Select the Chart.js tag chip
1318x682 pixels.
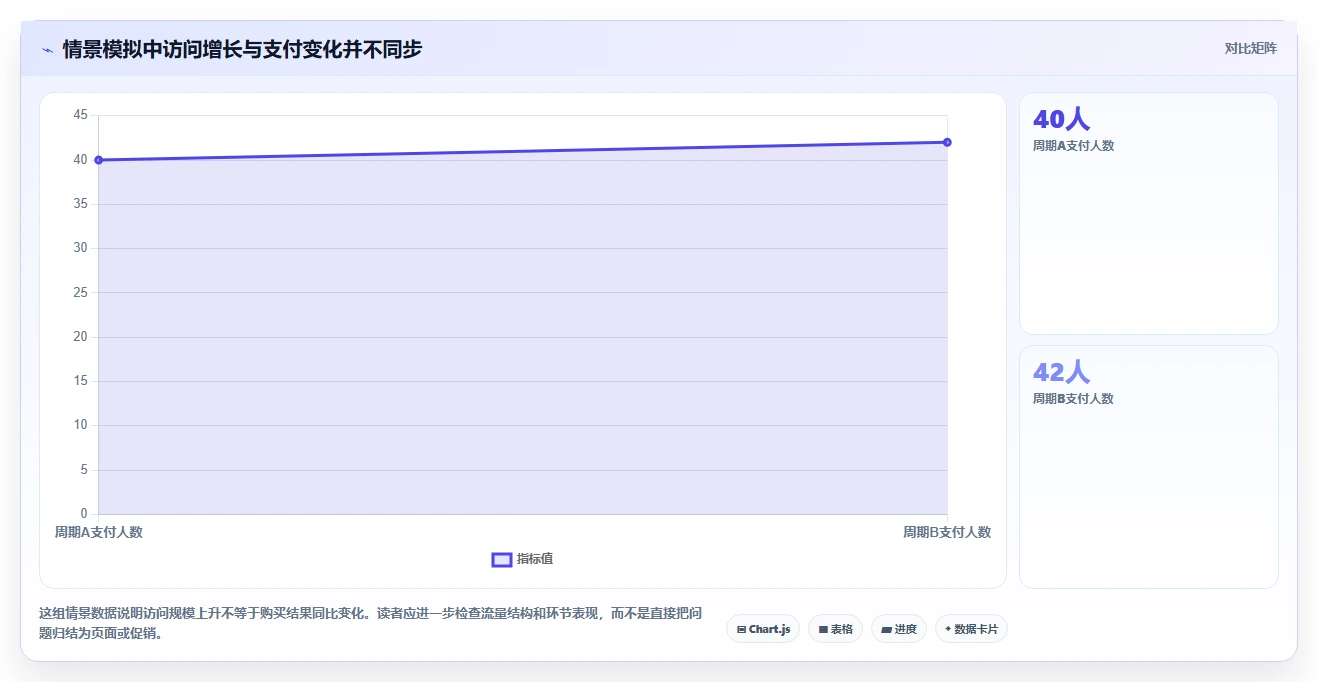763,629
